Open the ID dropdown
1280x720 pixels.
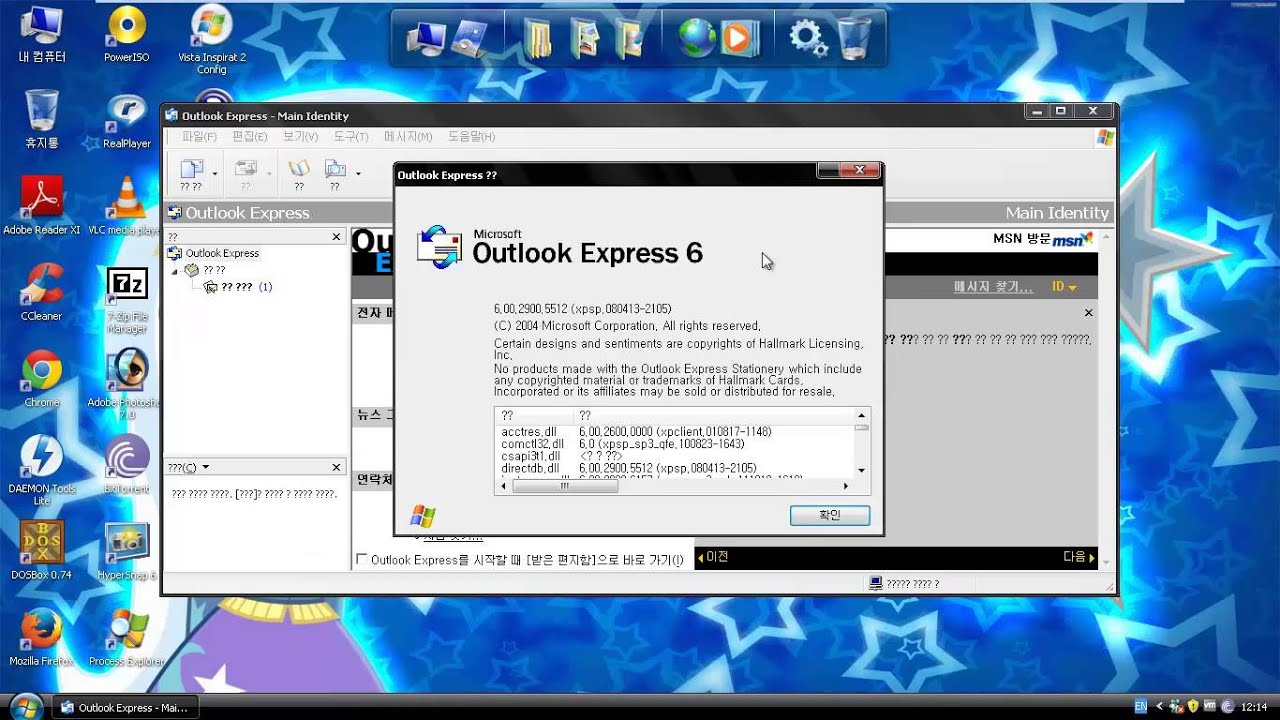1064,287
